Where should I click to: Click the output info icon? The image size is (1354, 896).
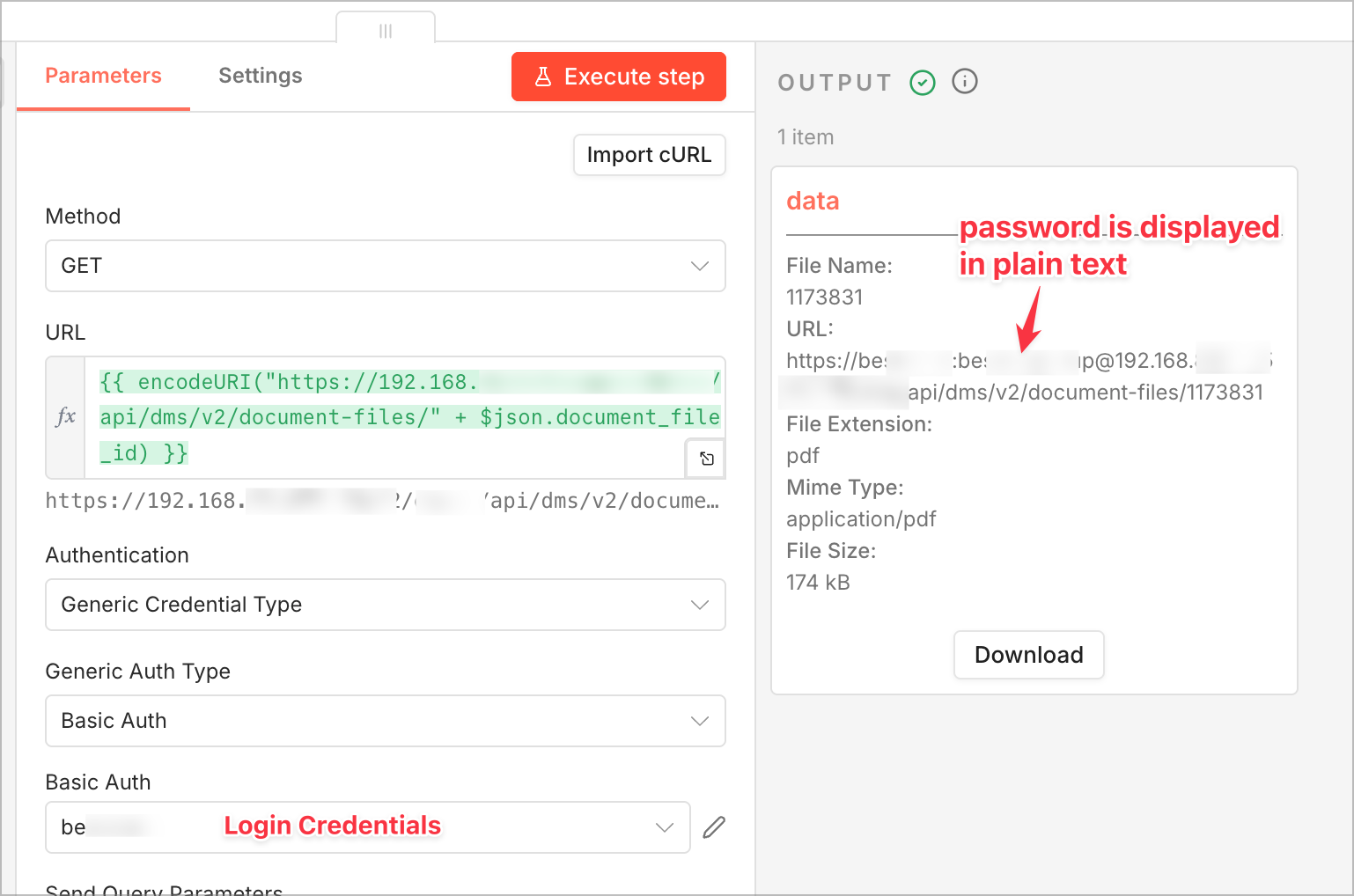coord(965,82)
